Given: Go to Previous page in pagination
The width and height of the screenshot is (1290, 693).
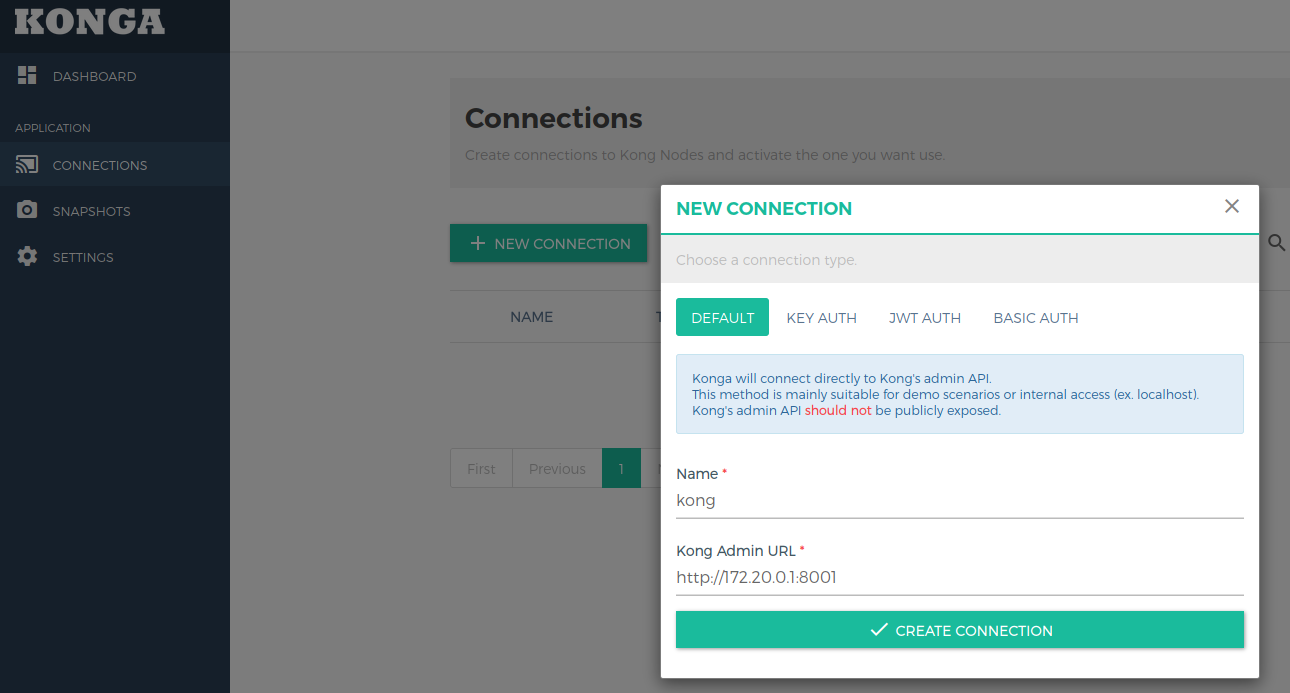Looking at the screenshot, I should coord(557,468).
